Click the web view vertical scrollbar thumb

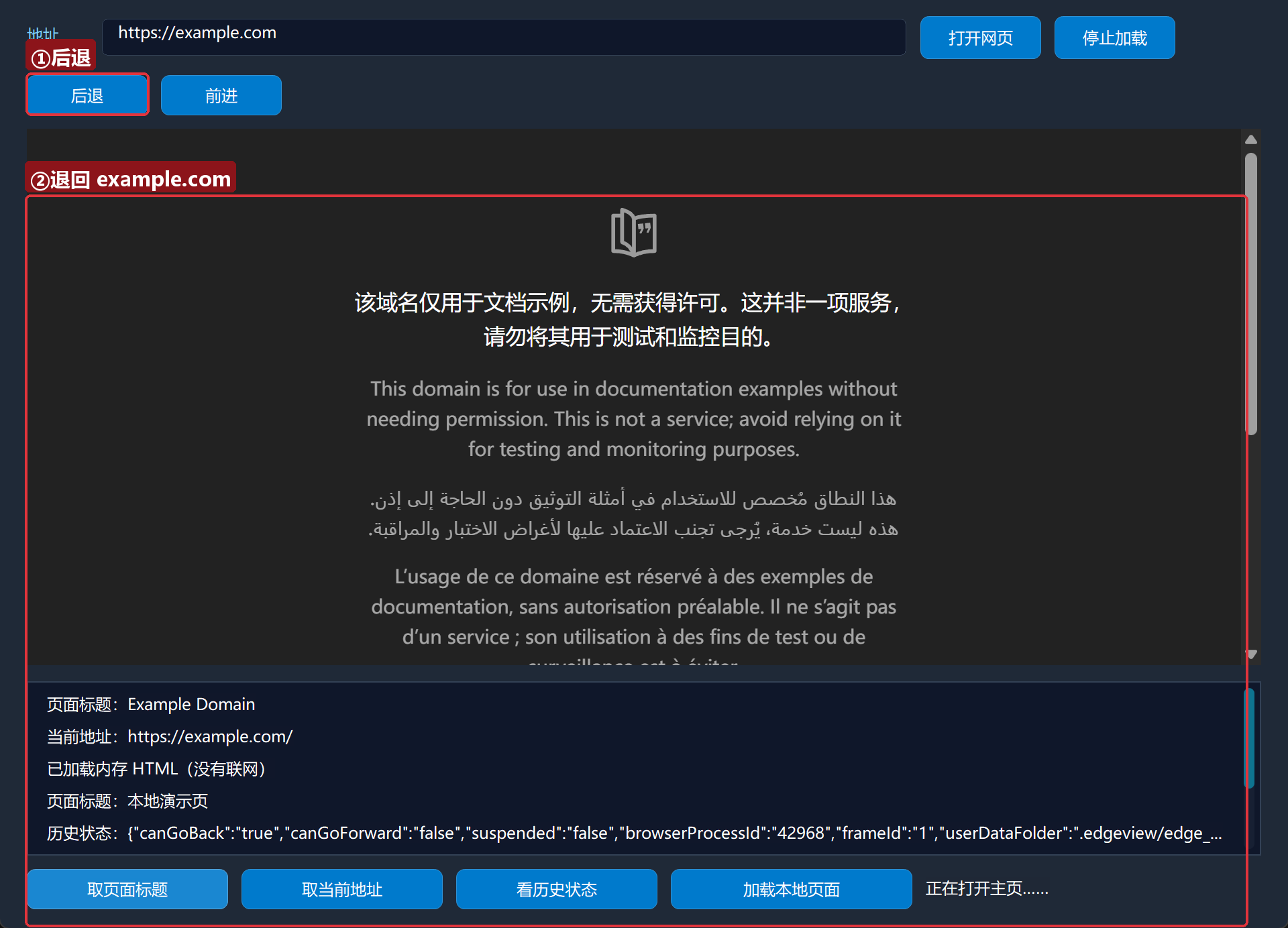(x=1251, y=294)
